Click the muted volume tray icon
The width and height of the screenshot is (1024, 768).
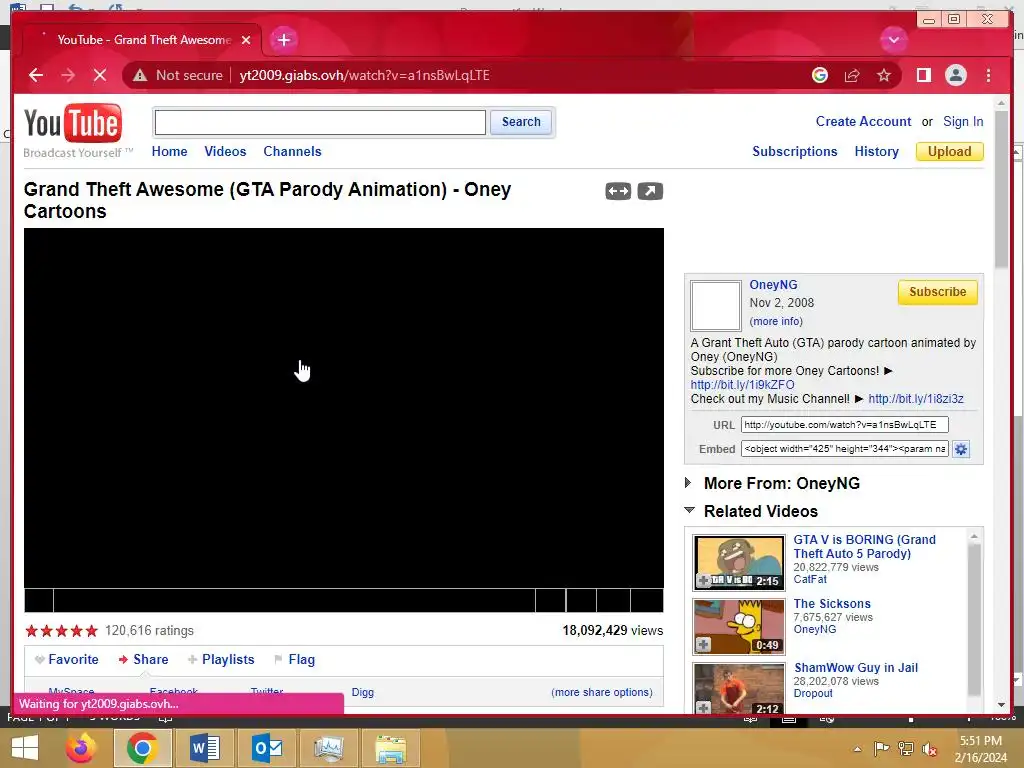(929, 749)
